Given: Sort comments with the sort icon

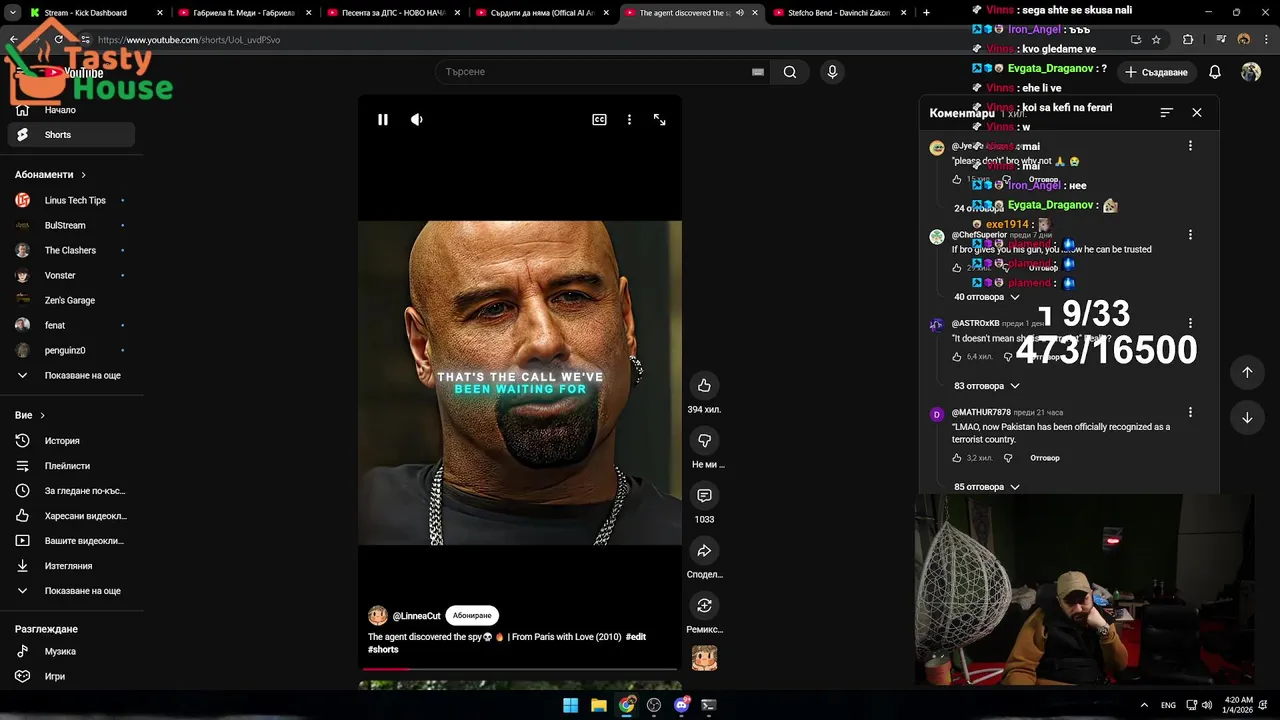Looking at the screenshot, I should point(1166,113).
